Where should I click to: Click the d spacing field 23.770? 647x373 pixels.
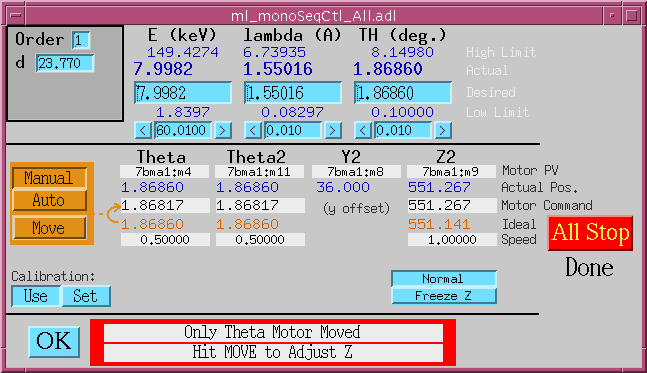(65, 63)
